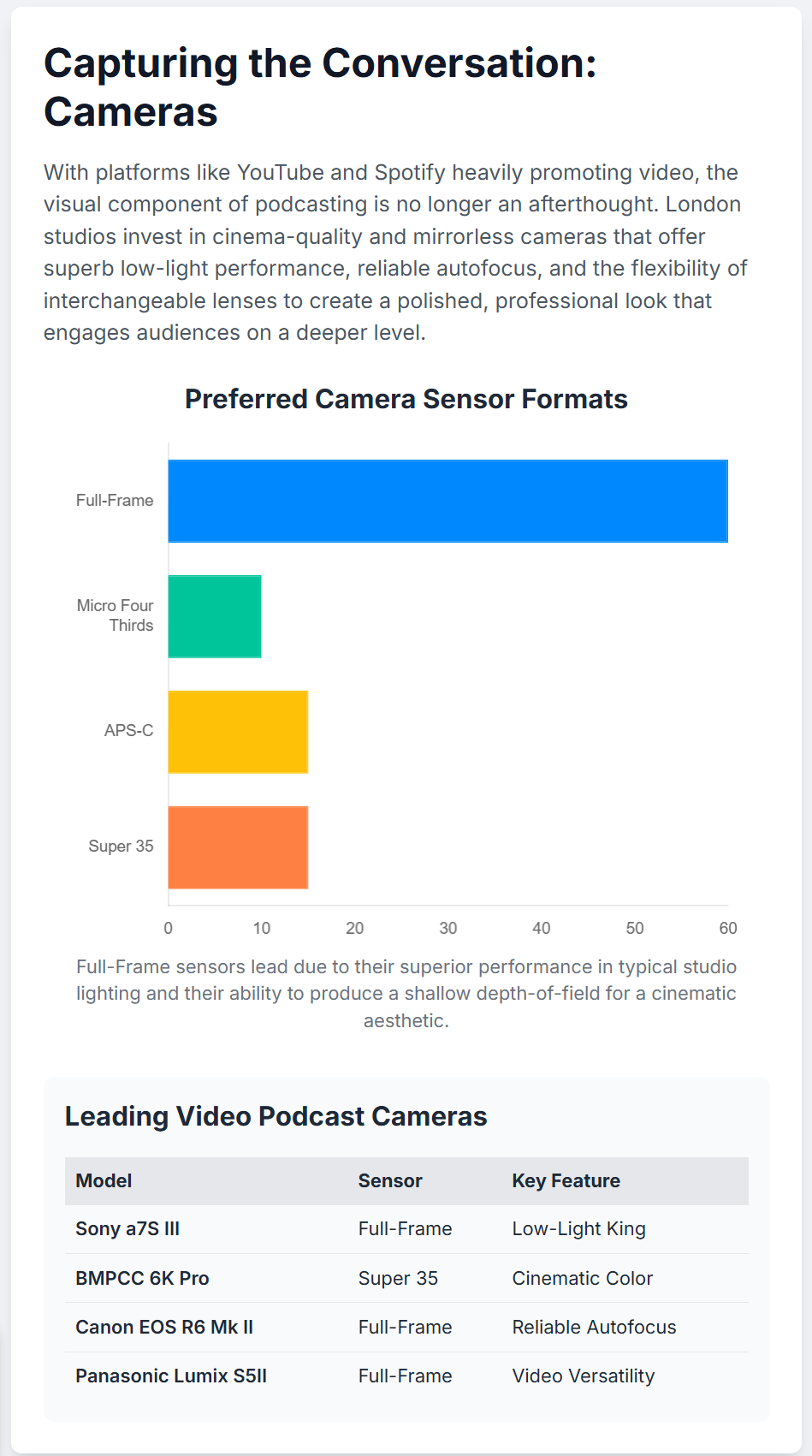Click the yellow APS-C bar

point(238,732)
